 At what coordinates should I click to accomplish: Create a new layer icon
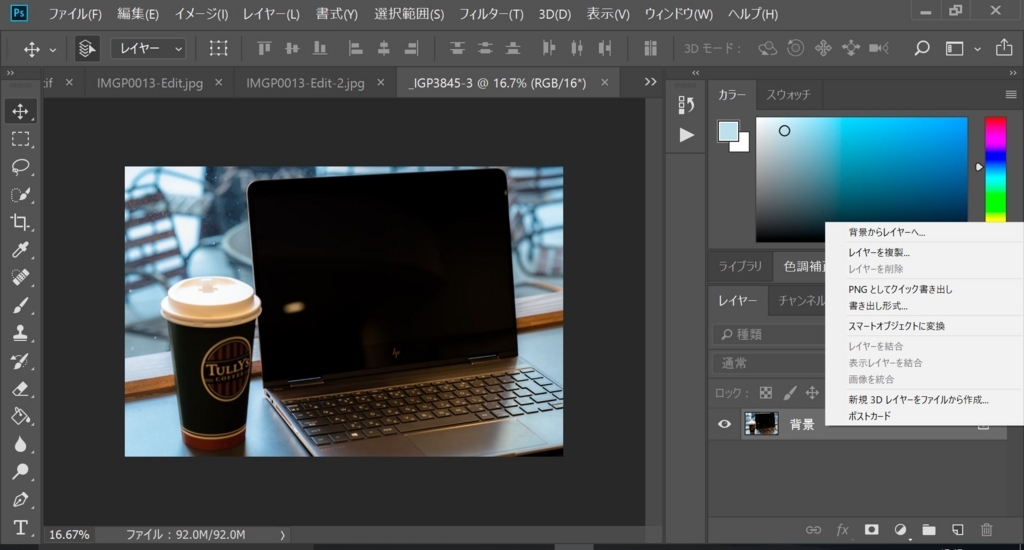coord(957,530)
